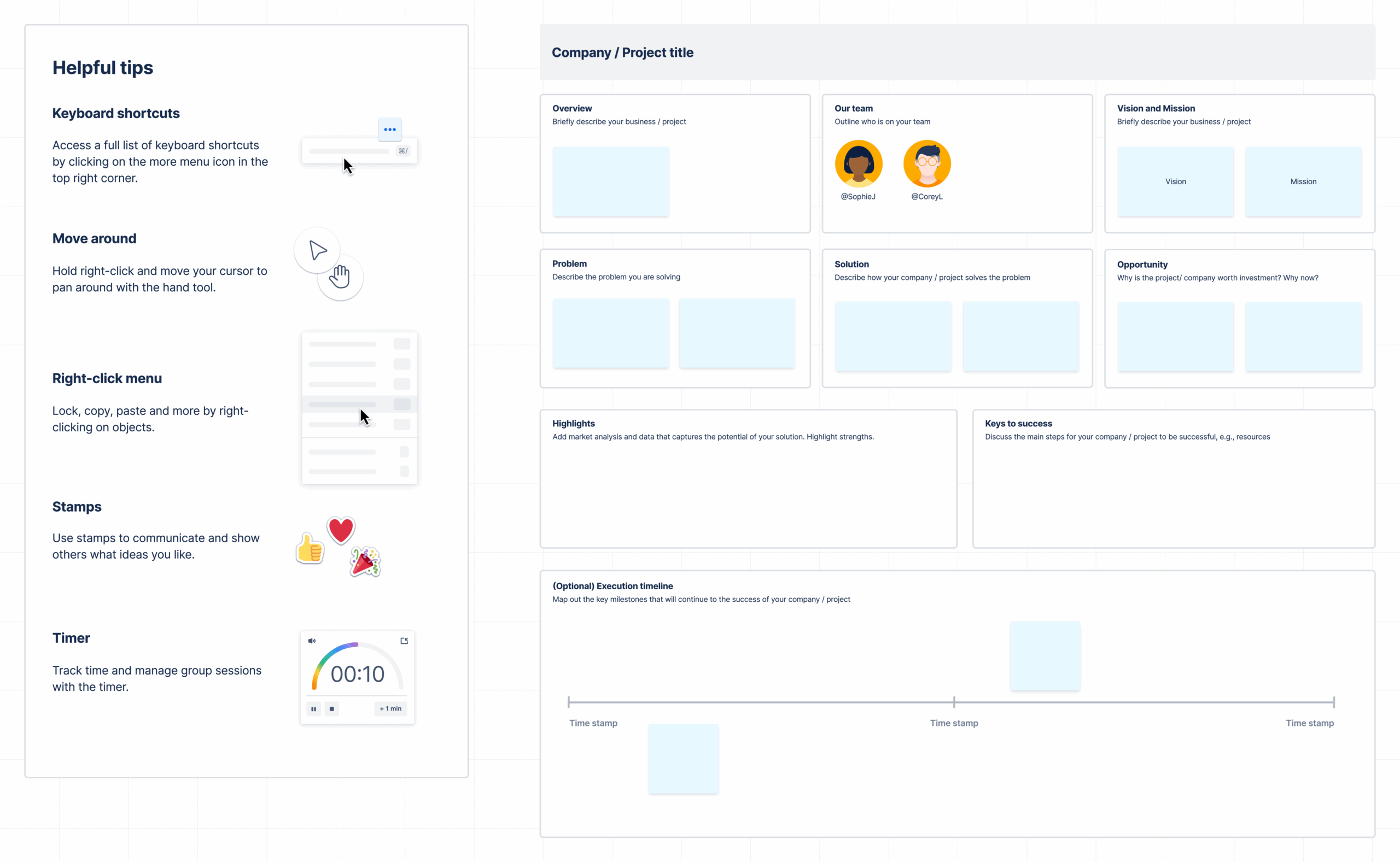Screen dimensions: 1400x862
Task: Click the hand pan tool circle
Action: (341, 278)
